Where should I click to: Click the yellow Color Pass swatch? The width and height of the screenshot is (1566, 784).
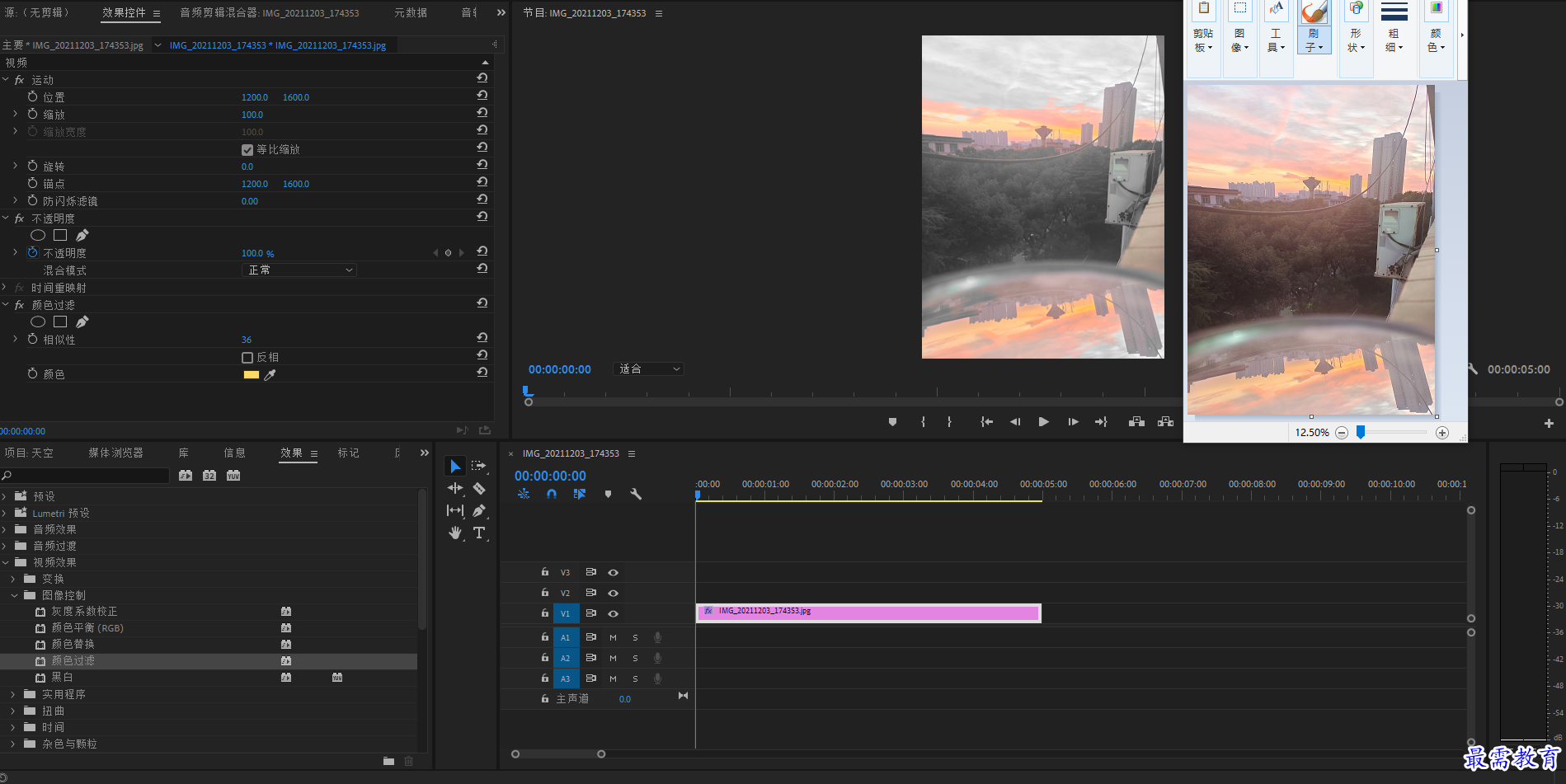pos(252,374)
